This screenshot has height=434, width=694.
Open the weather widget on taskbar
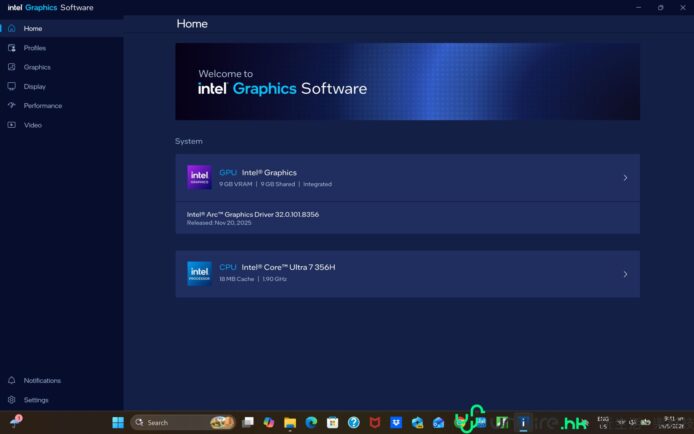[16, 421]
